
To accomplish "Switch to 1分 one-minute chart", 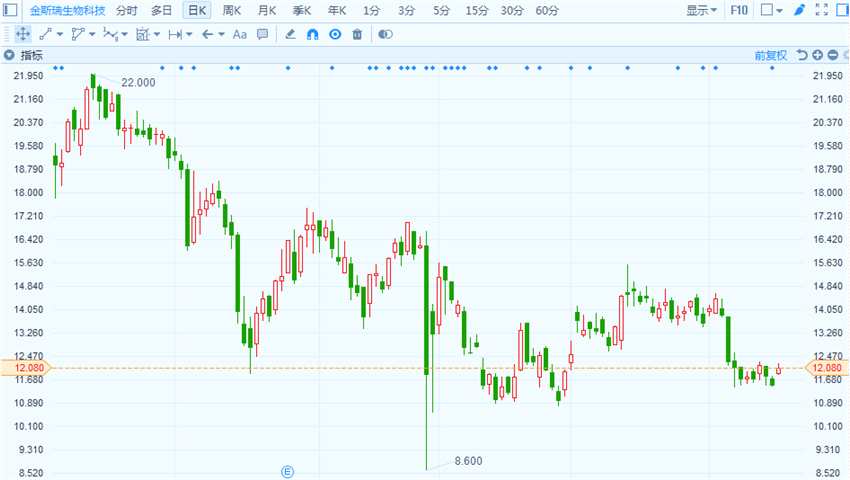I will (371, 10).
